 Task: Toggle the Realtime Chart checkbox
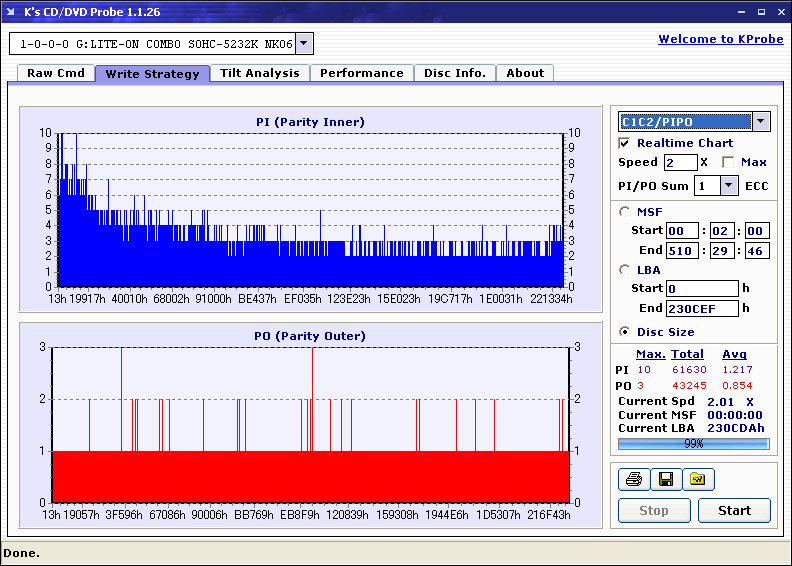625,143
